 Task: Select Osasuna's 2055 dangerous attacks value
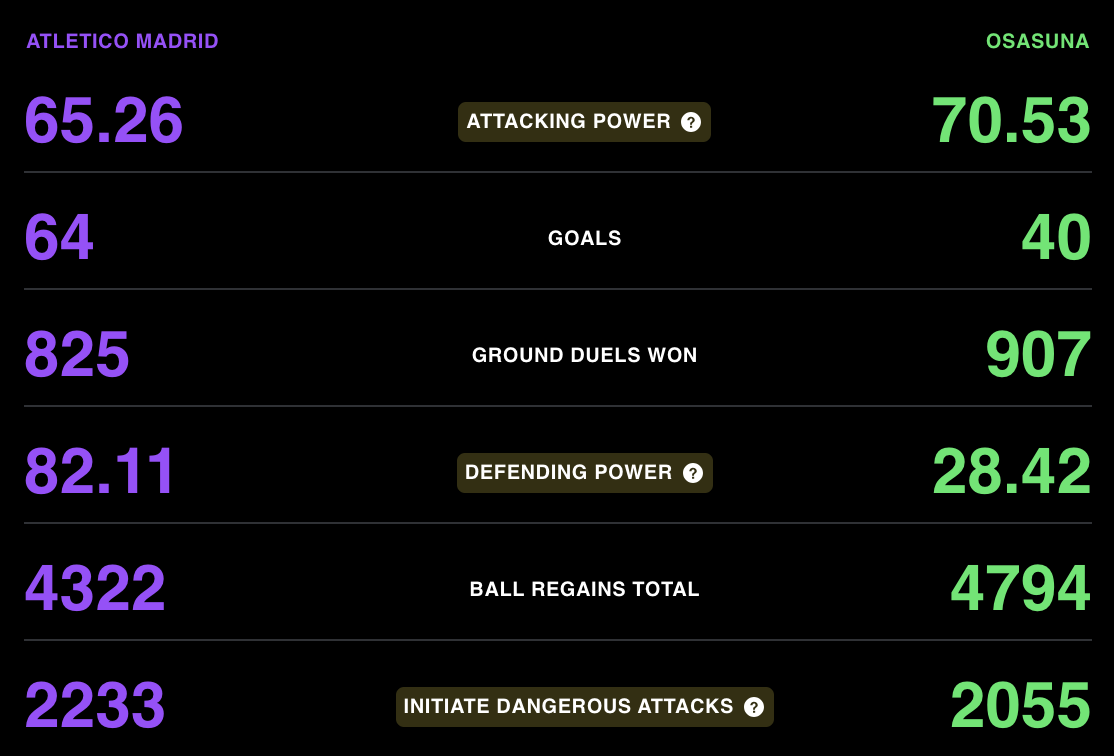(1020, 706)
